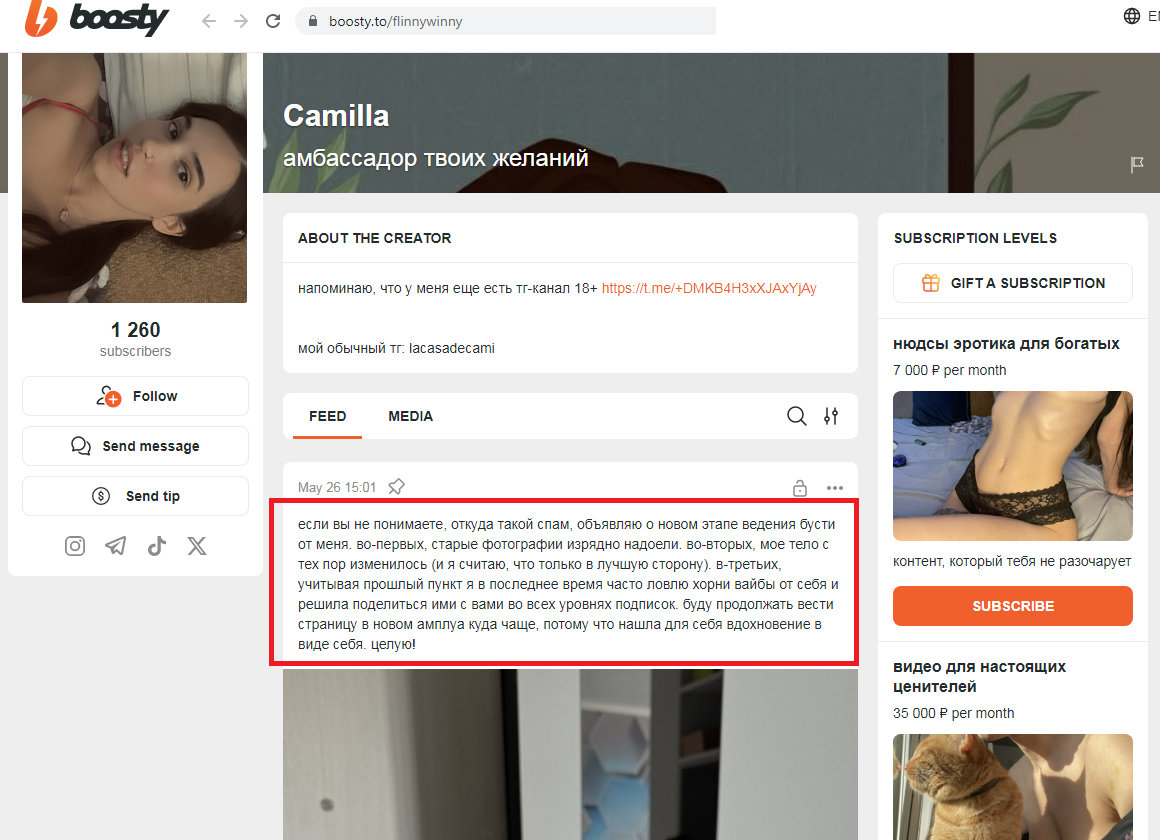The image size is (1160, 840).
Task: Open the X (Twitter) social icon
Action: coord(197,546)
